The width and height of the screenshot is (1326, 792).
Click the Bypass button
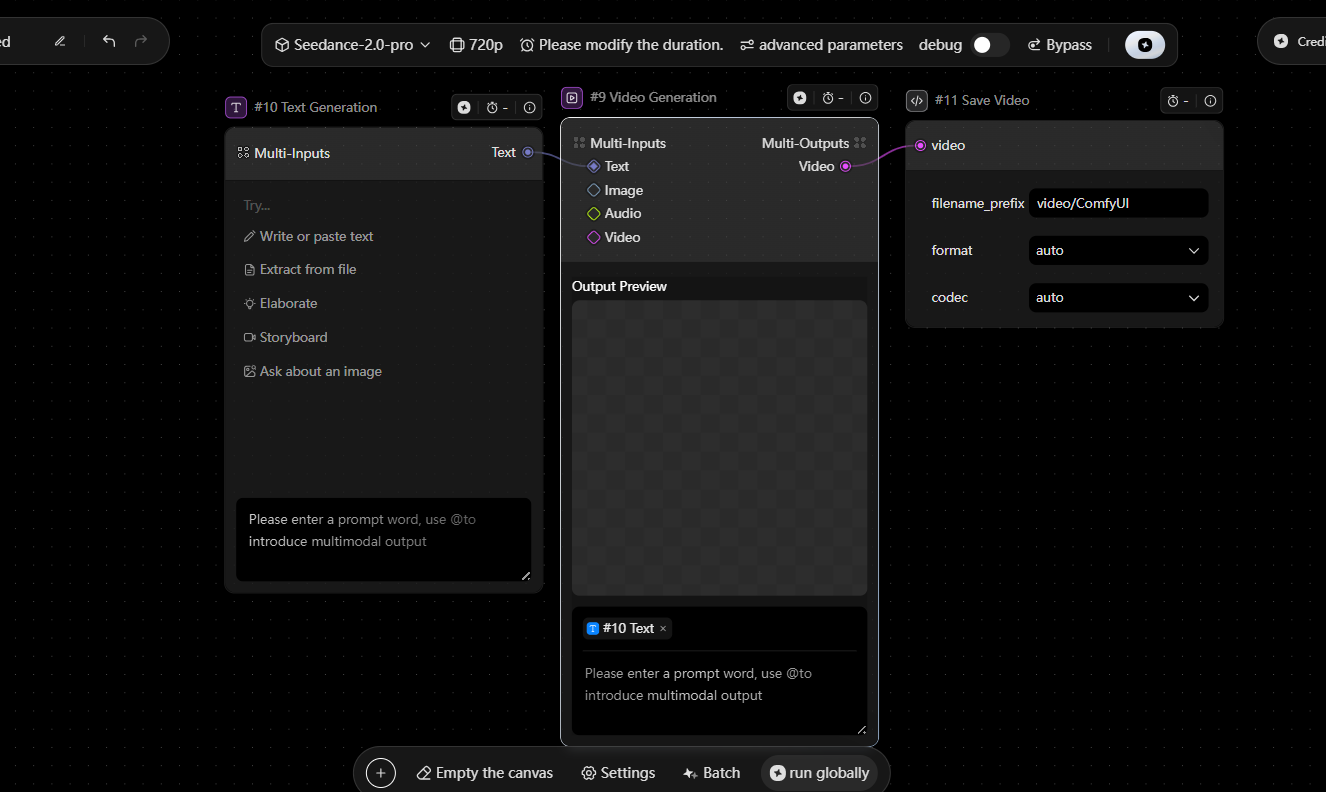click(1059, 45)
